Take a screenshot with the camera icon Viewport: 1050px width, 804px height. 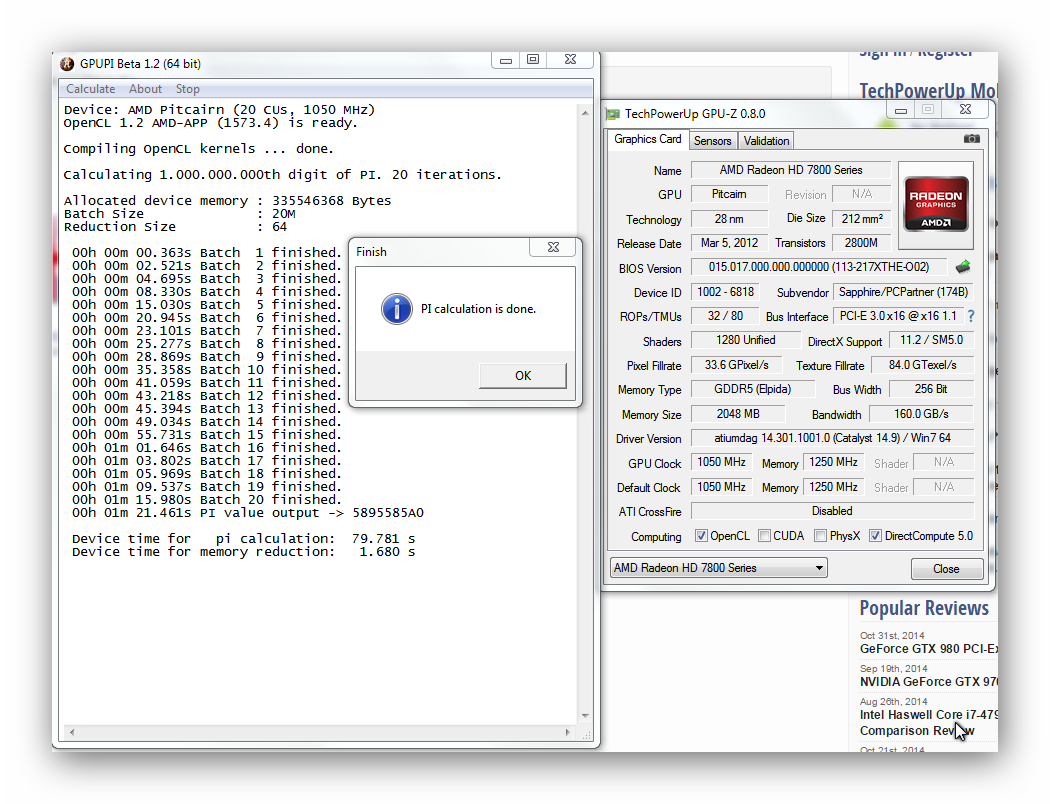tap(971, 139)
